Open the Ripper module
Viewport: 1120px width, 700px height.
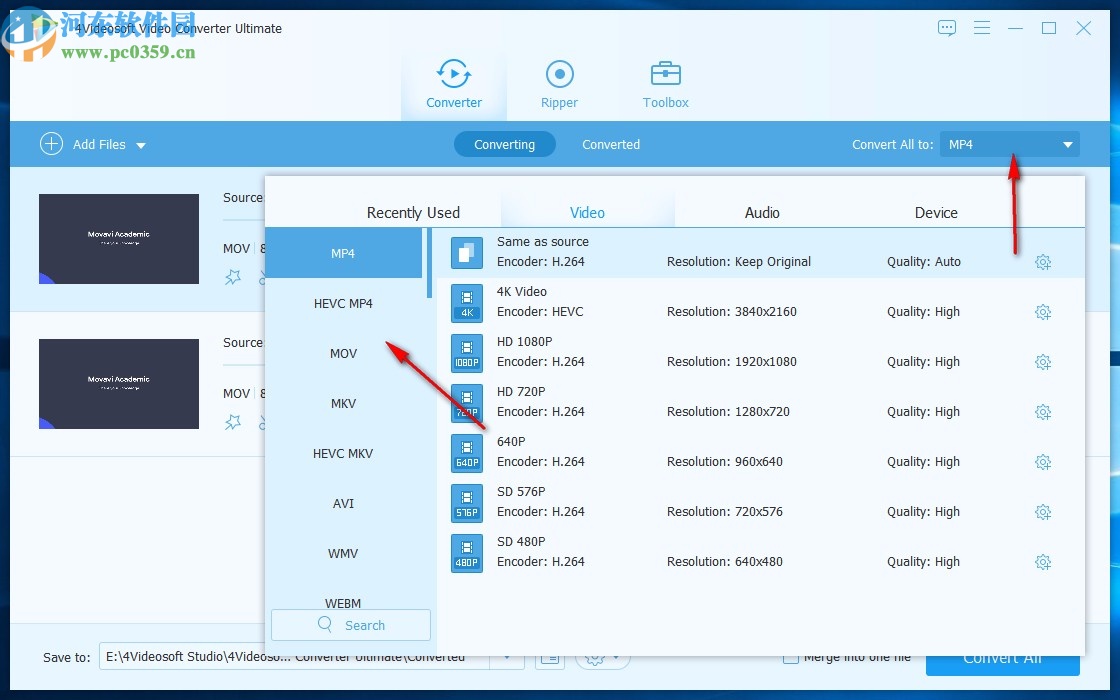(559, 84)
